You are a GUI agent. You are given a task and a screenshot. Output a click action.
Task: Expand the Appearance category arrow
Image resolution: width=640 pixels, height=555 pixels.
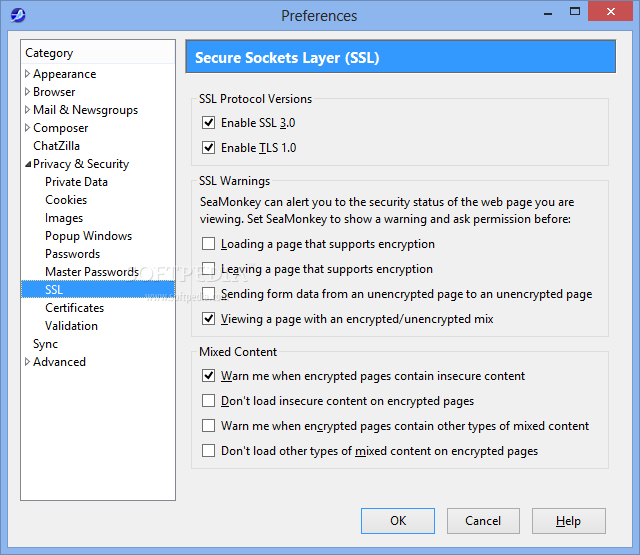(27, 74)
